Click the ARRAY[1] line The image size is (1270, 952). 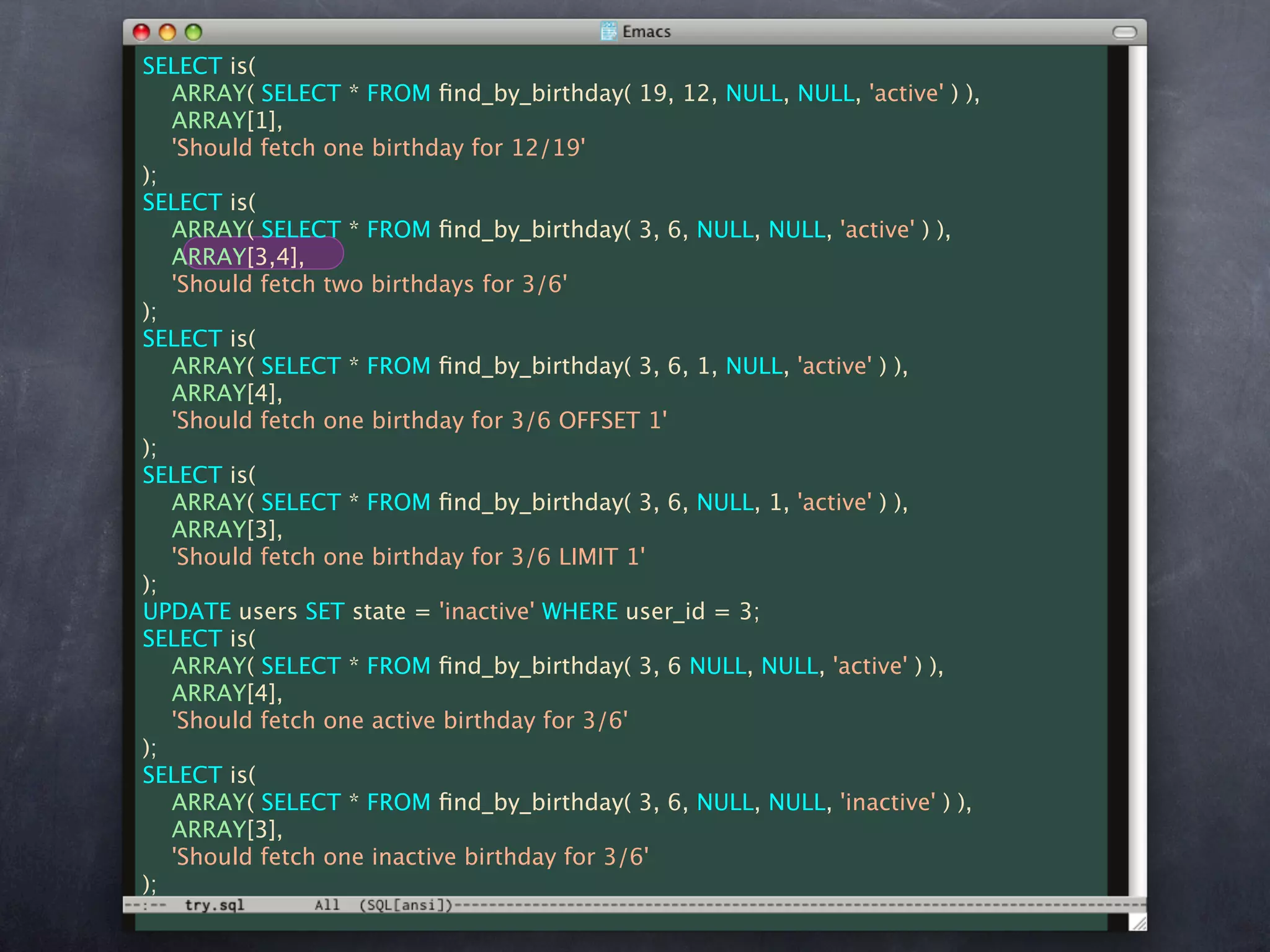227,120
